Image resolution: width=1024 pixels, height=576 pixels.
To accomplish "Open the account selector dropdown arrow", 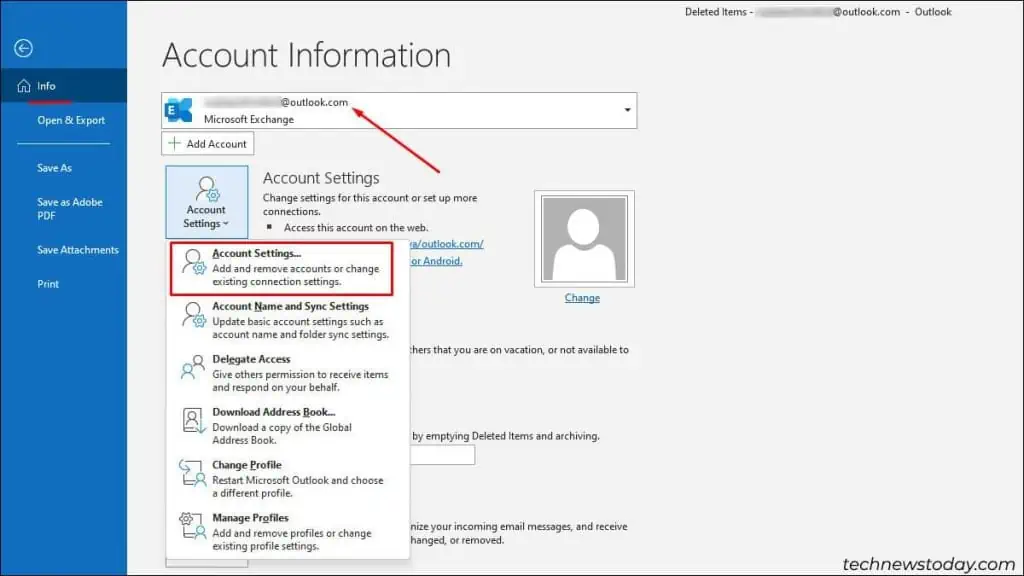I will point(627,110).
